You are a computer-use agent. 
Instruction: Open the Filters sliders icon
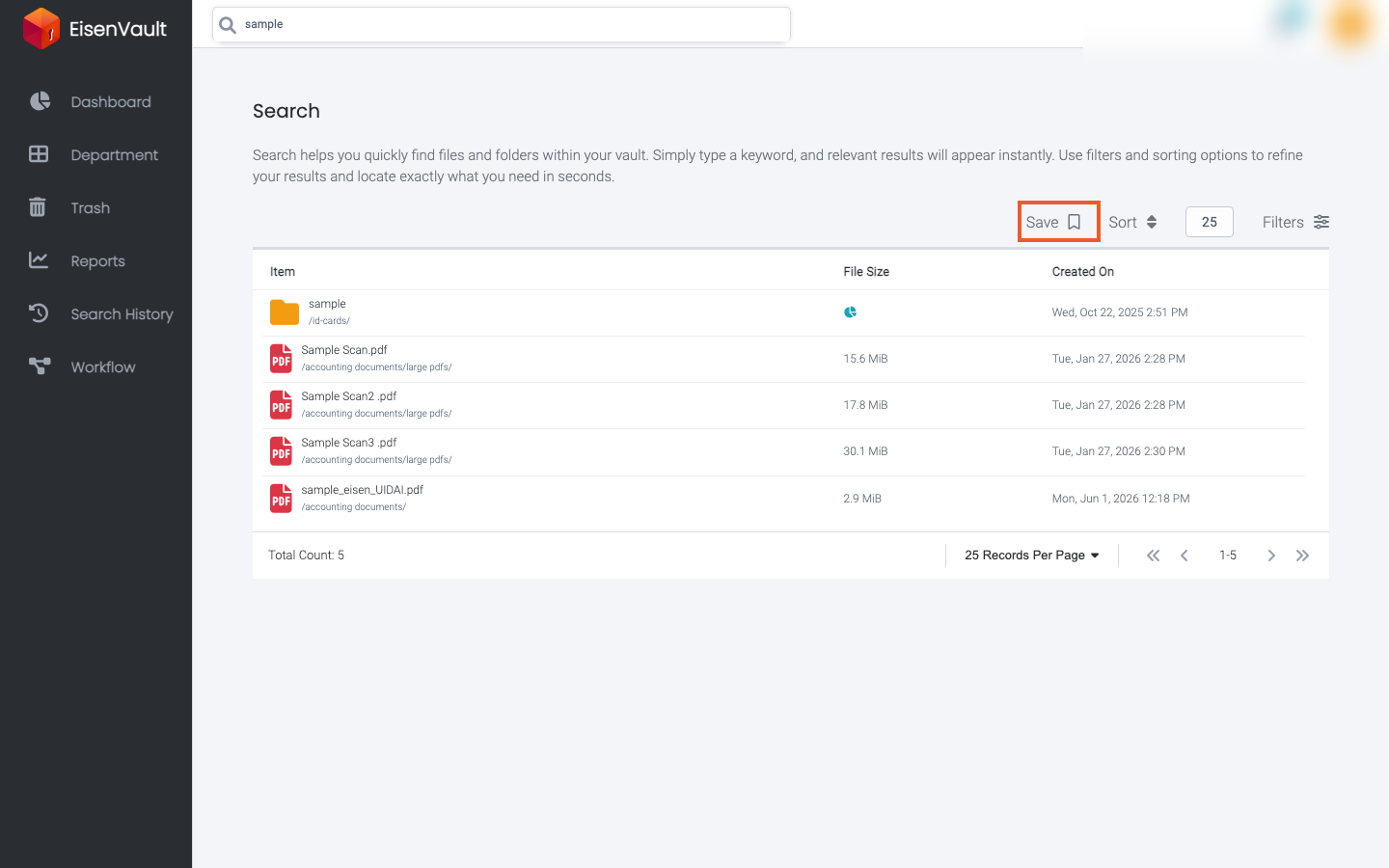[x=1321, y=222]
